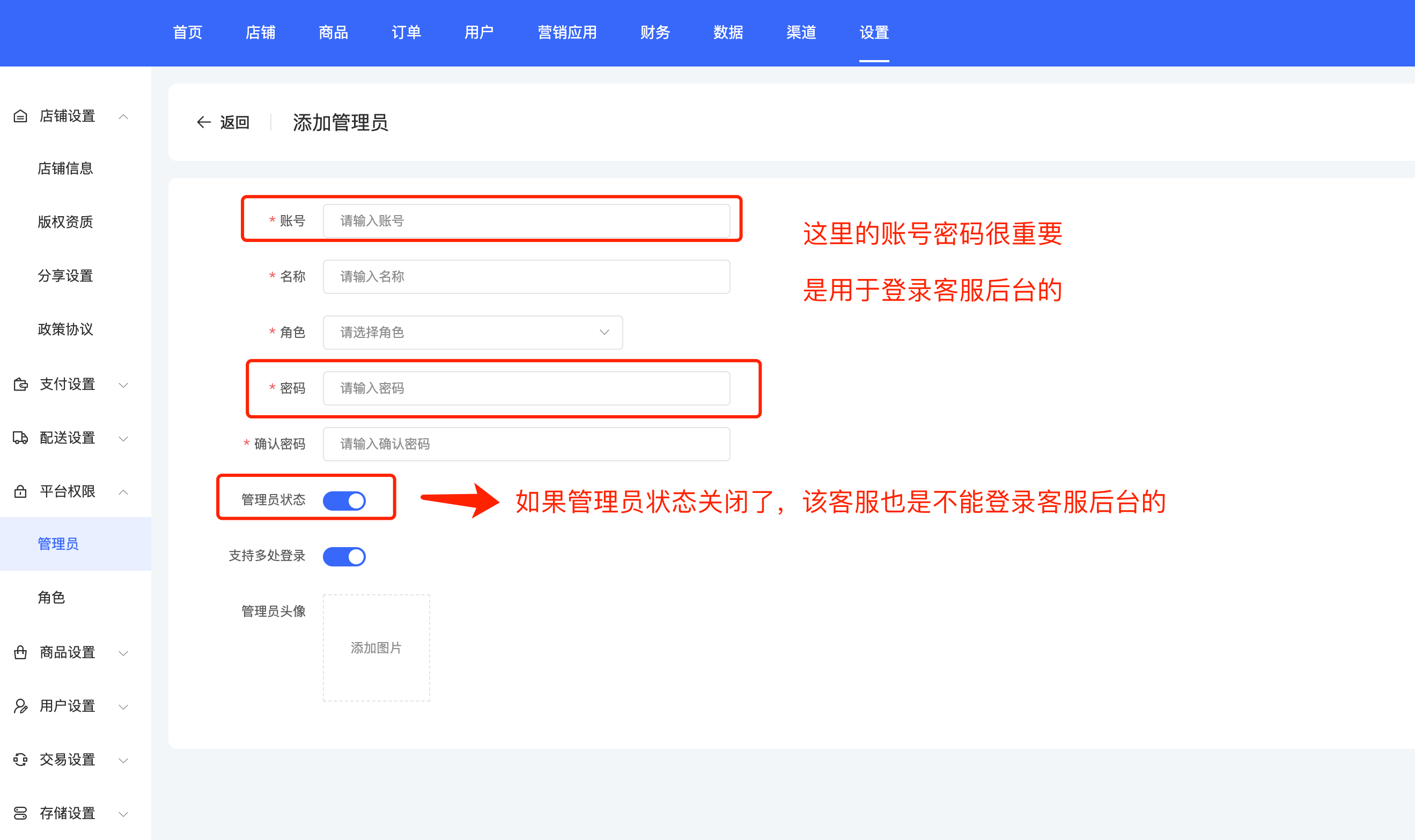Open the 请选择角色 role dropdown

tap(473, 332)
